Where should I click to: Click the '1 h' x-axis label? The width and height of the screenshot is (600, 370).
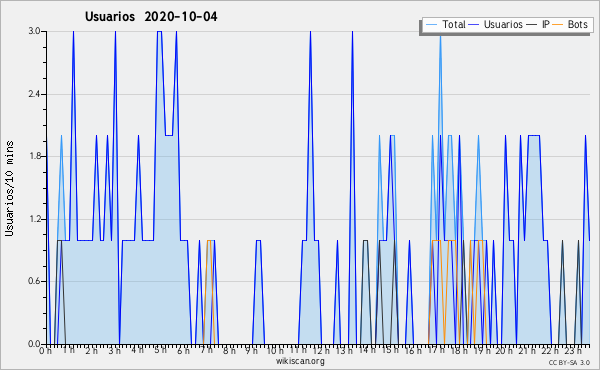[69, 351]
